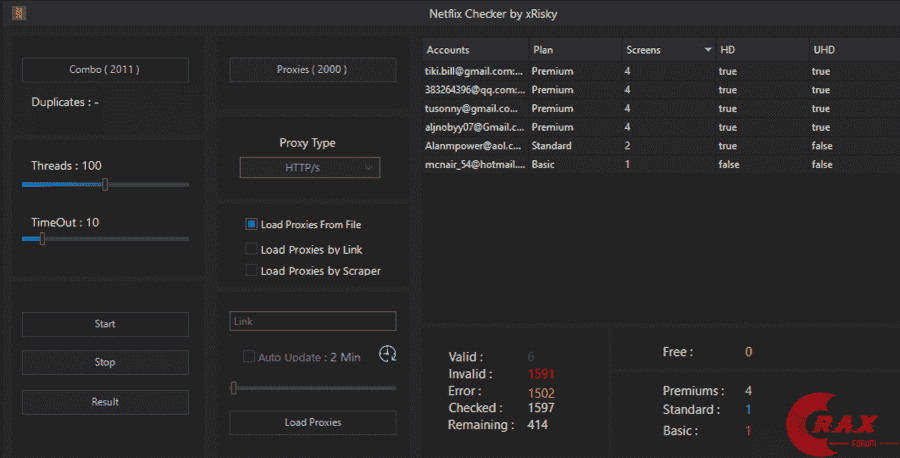Expand the Screens column sort arrow

[x=708, y=50]
